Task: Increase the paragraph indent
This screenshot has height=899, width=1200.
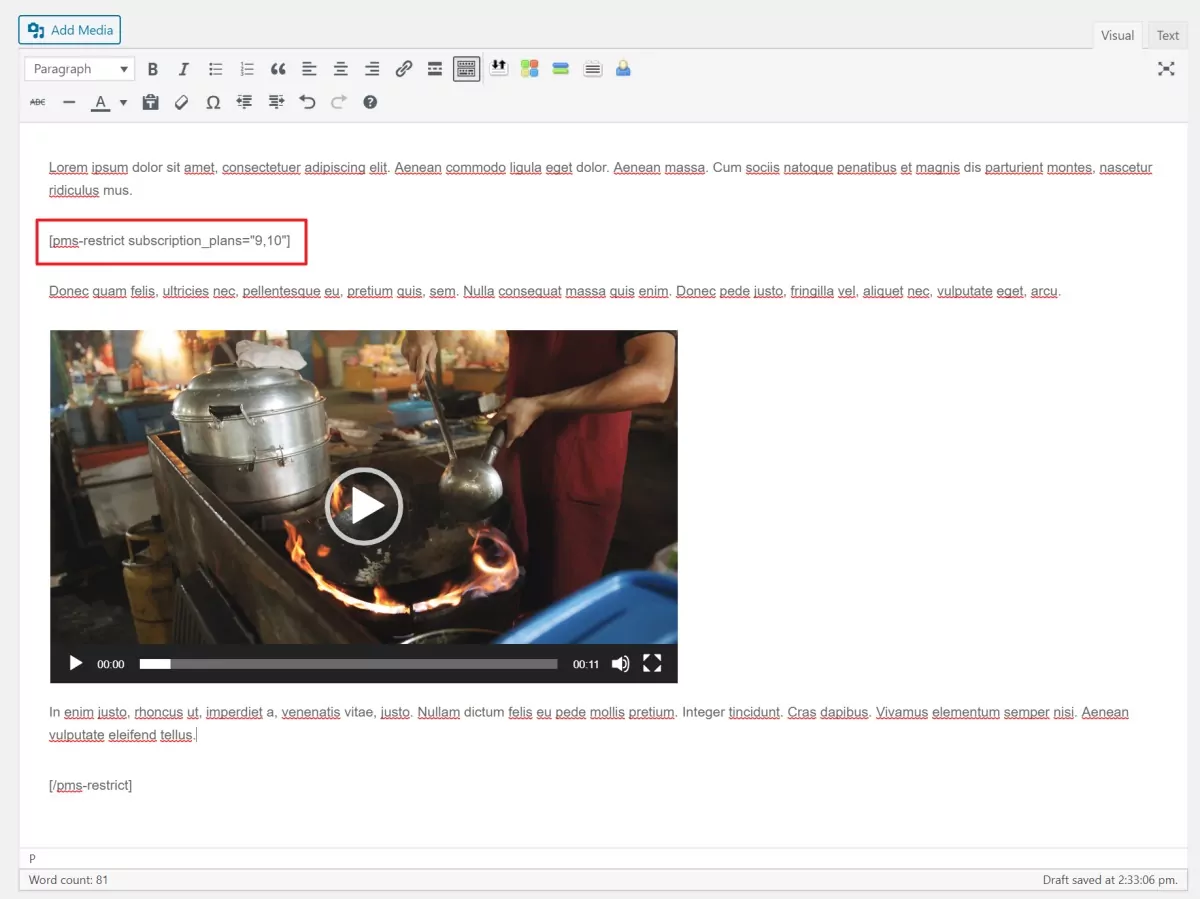Action: point(276,102)
